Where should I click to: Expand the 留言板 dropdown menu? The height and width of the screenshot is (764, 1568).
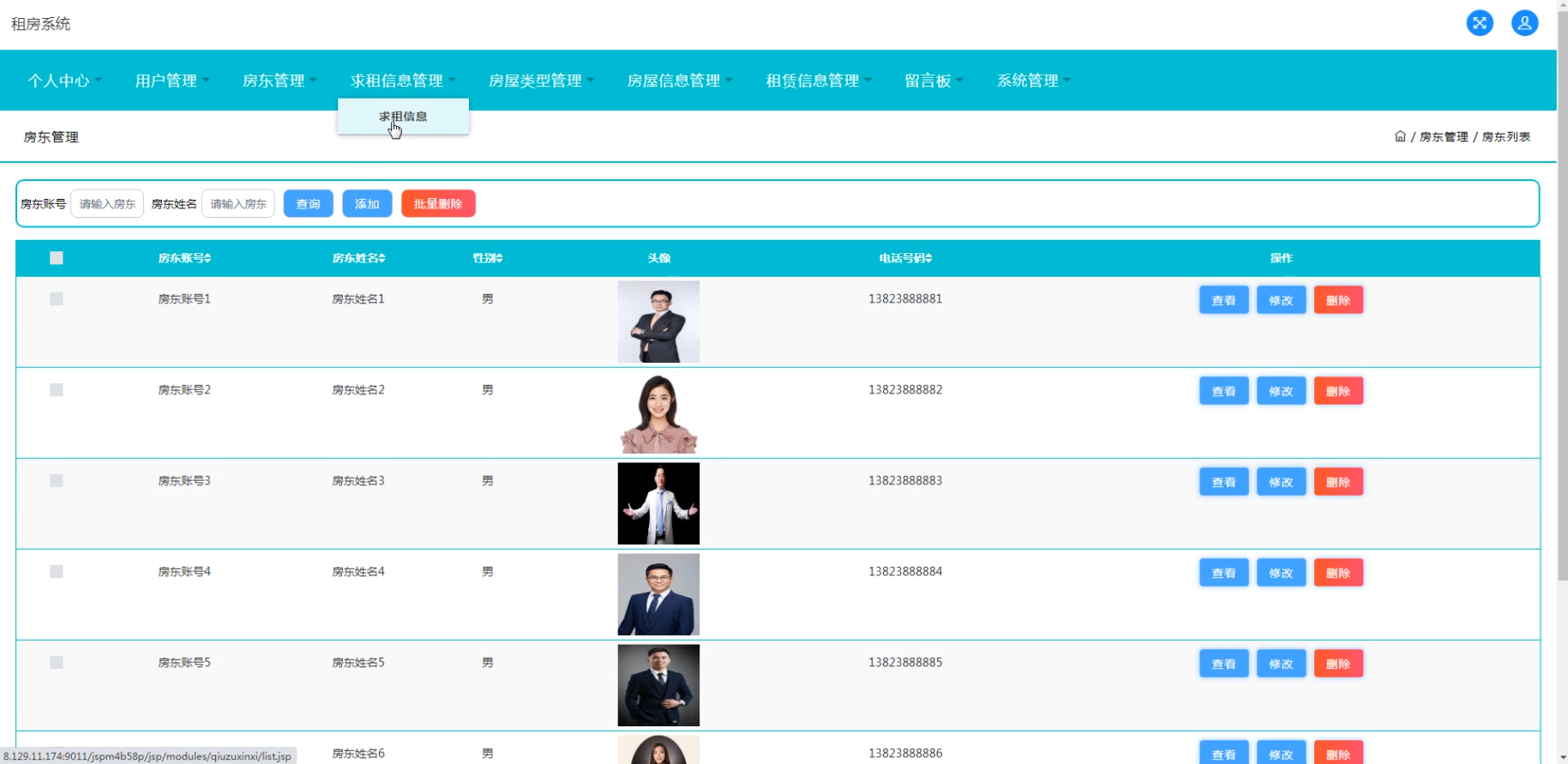tap(934, 81)
